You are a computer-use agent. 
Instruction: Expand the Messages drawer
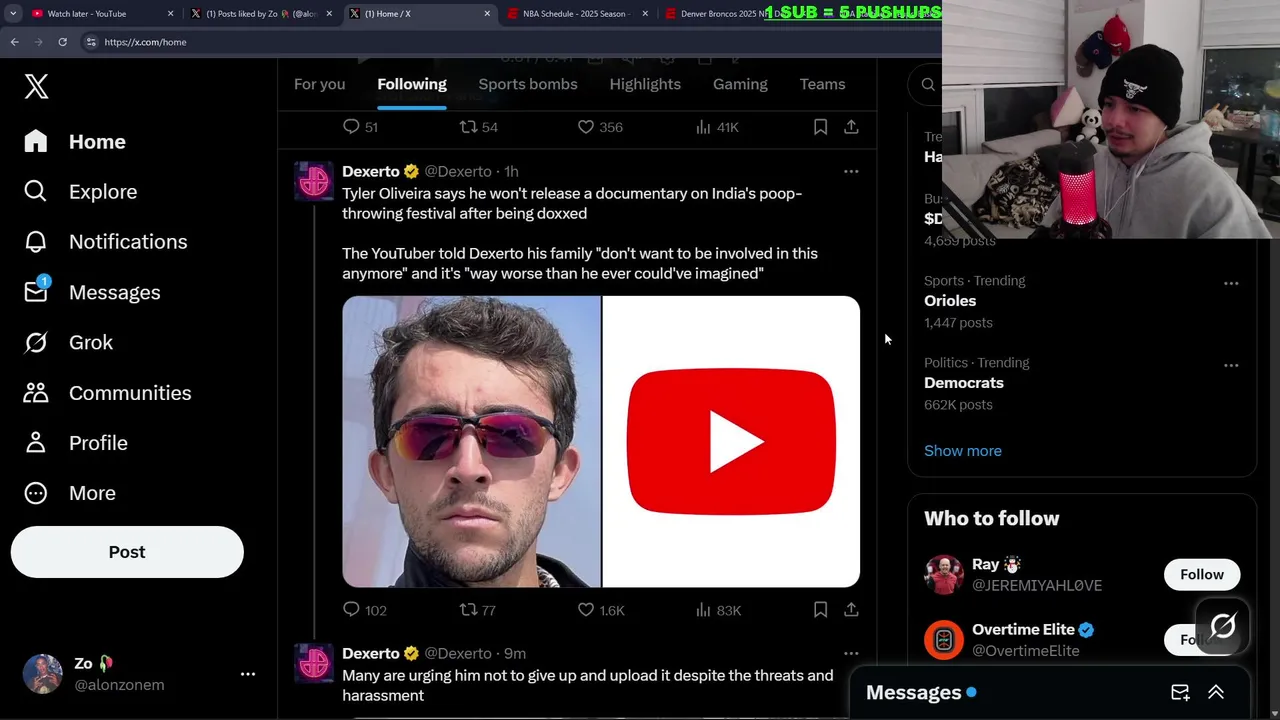click(1216, 692)
